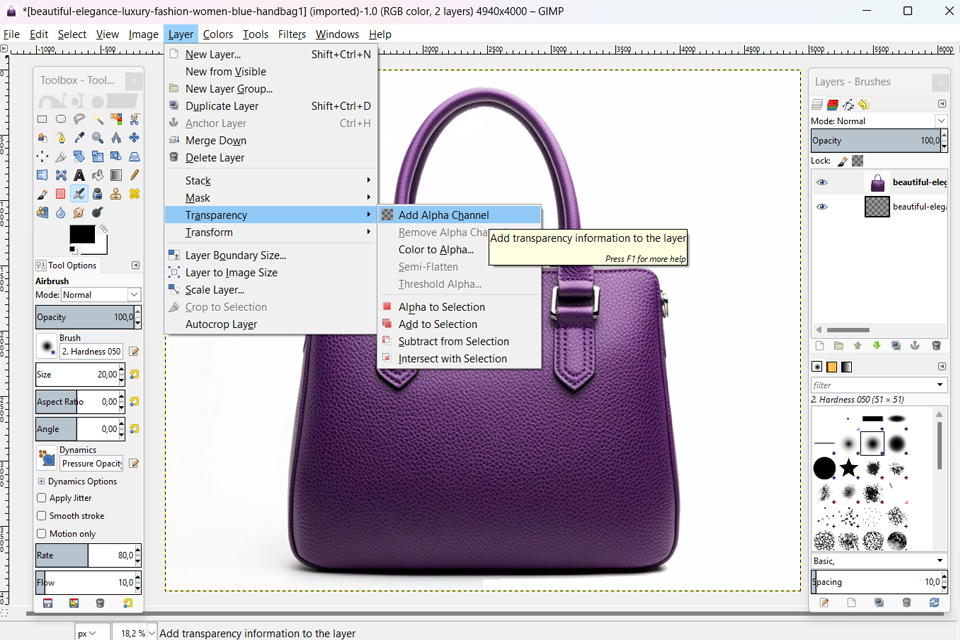The height and width of the screenshot is (640, 960).
Task: Select the Heal bandage tool
Action: pos(135,194)
